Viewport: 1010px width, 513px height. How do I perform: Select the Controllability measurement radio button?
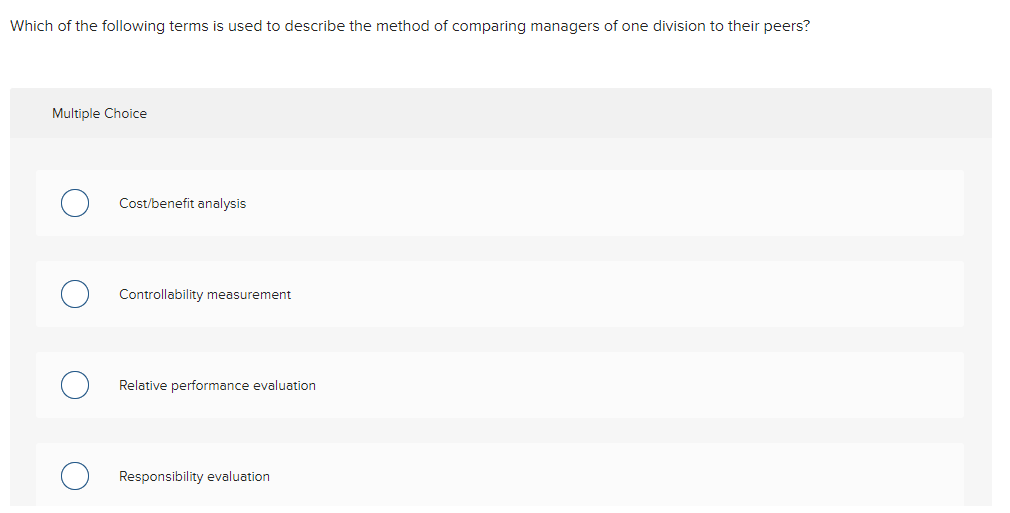pyautogui.click(x=74, y=295)
